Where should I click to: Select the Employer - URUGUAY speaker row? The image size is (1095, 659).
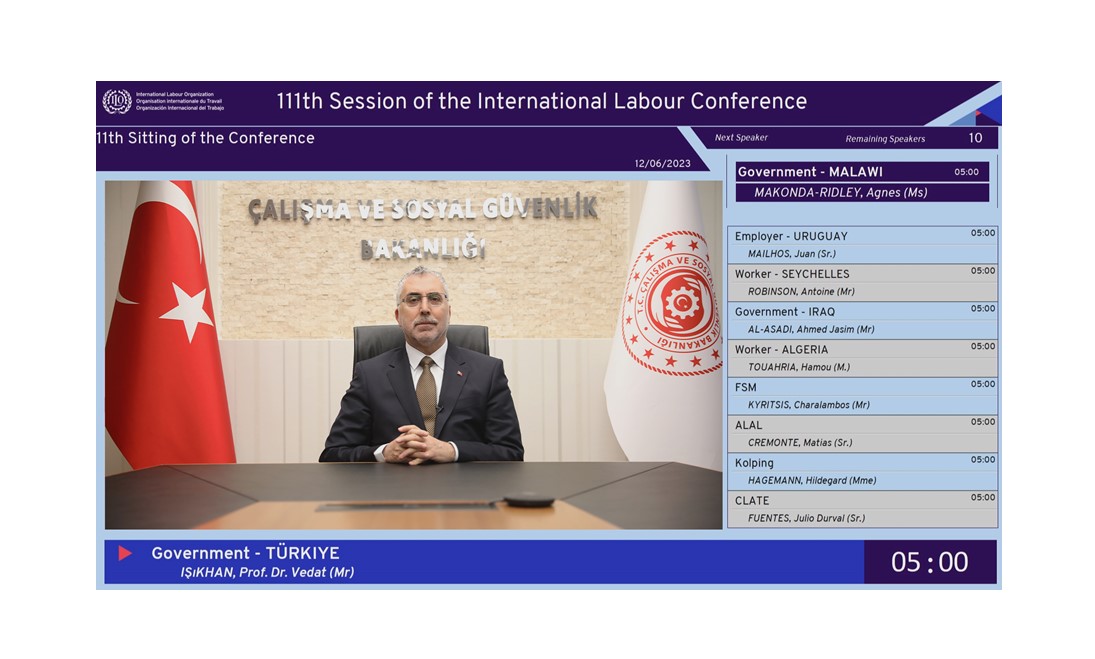[x=861, y=245]
